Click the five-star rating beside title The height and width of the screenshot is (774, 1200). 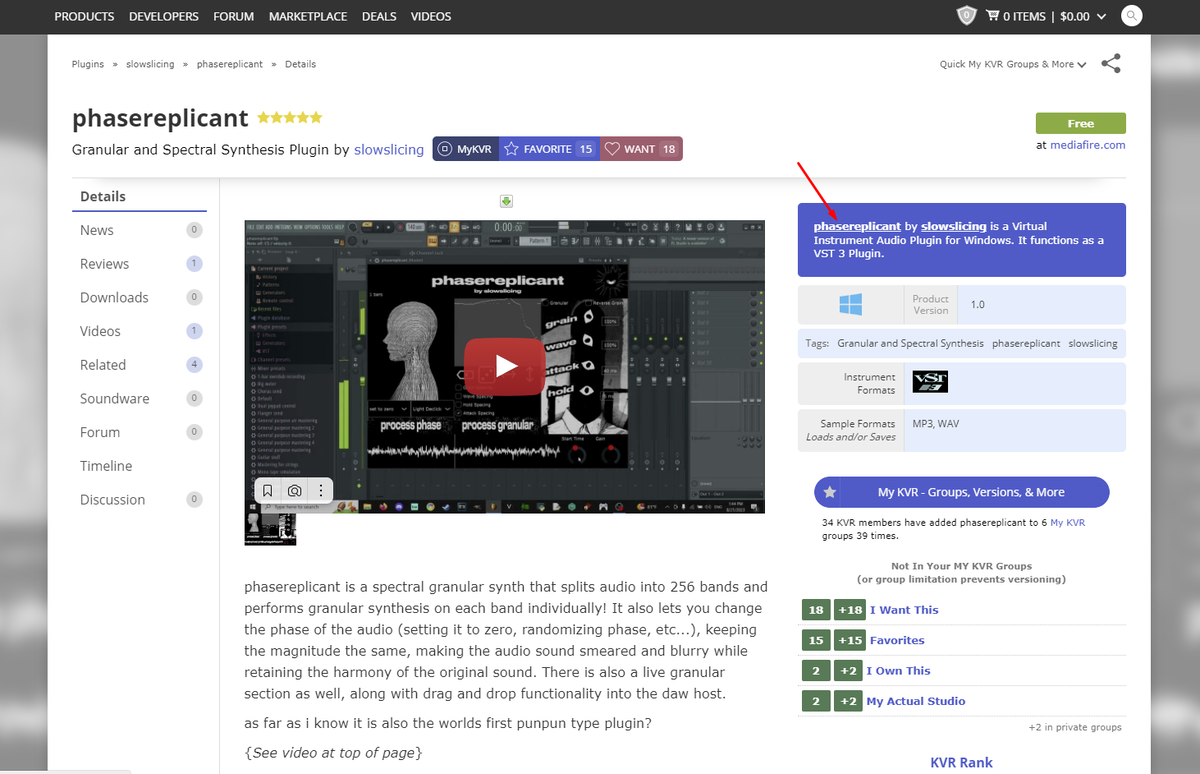[290, 117]
